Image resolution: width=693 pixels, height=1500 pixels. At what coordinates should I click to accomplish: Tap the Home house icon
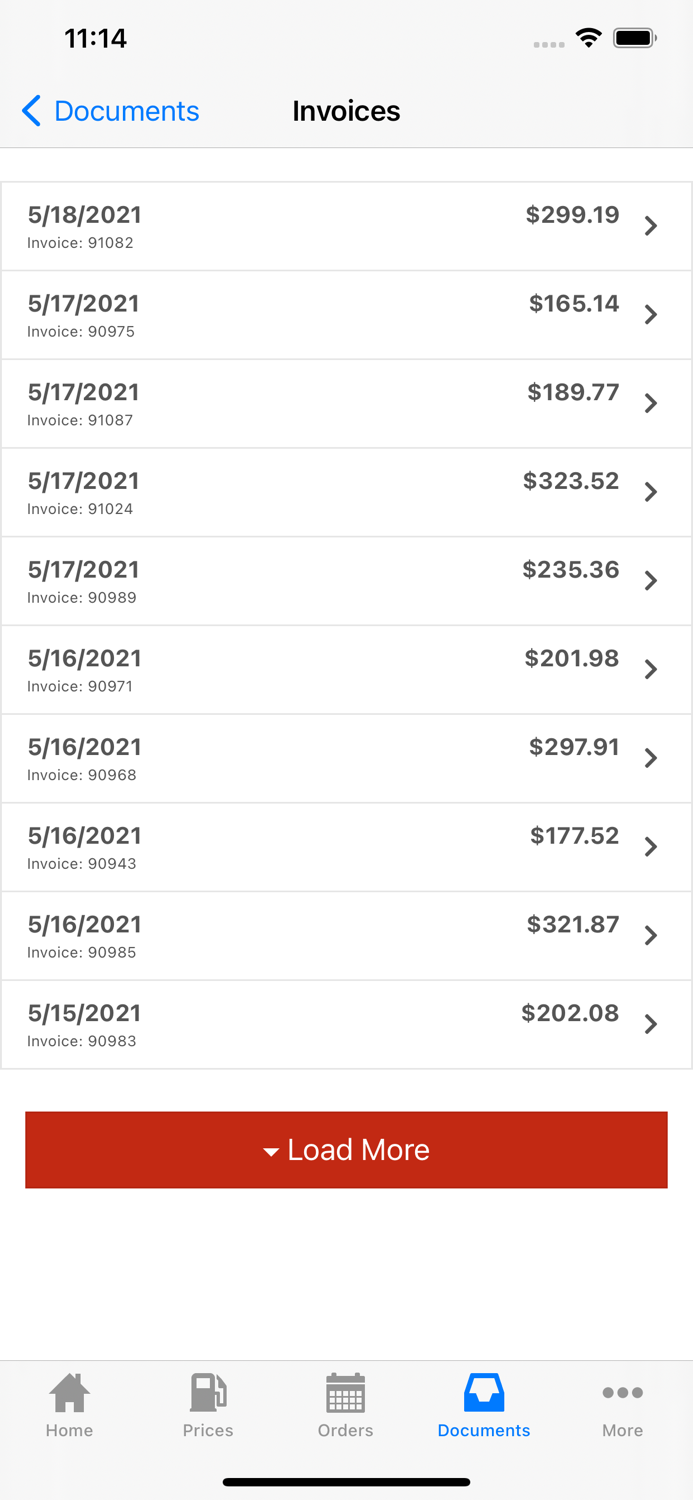pyautogui.click(x=69, y=1392)
